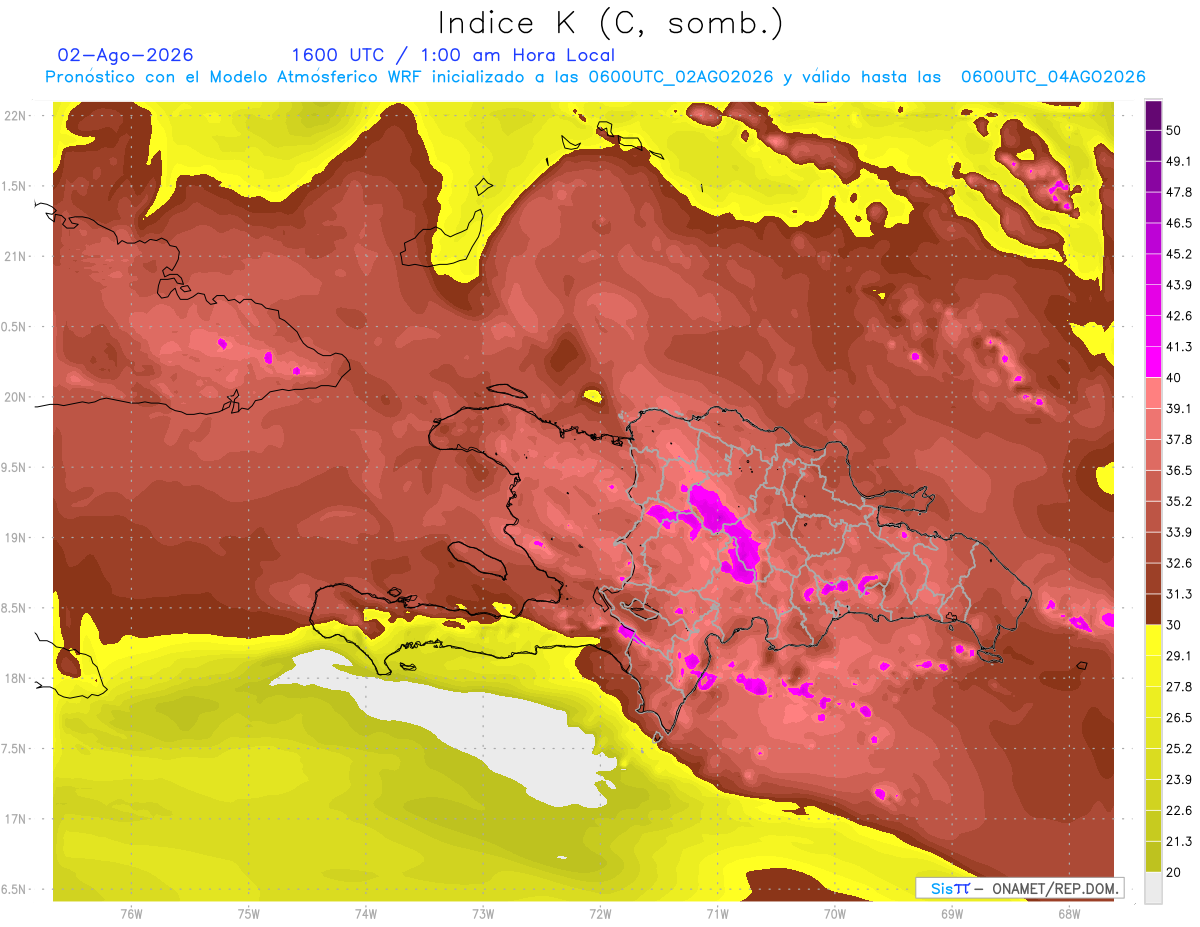The width and height of the screenshot is (1200, 927).
Task: Click the longitude label '71W'
Action: 717,914
